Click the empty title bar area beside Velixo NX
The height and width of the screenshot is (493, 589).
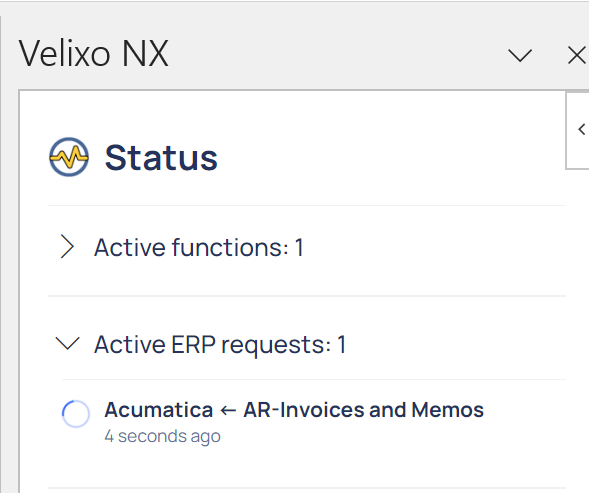[338, 54]
